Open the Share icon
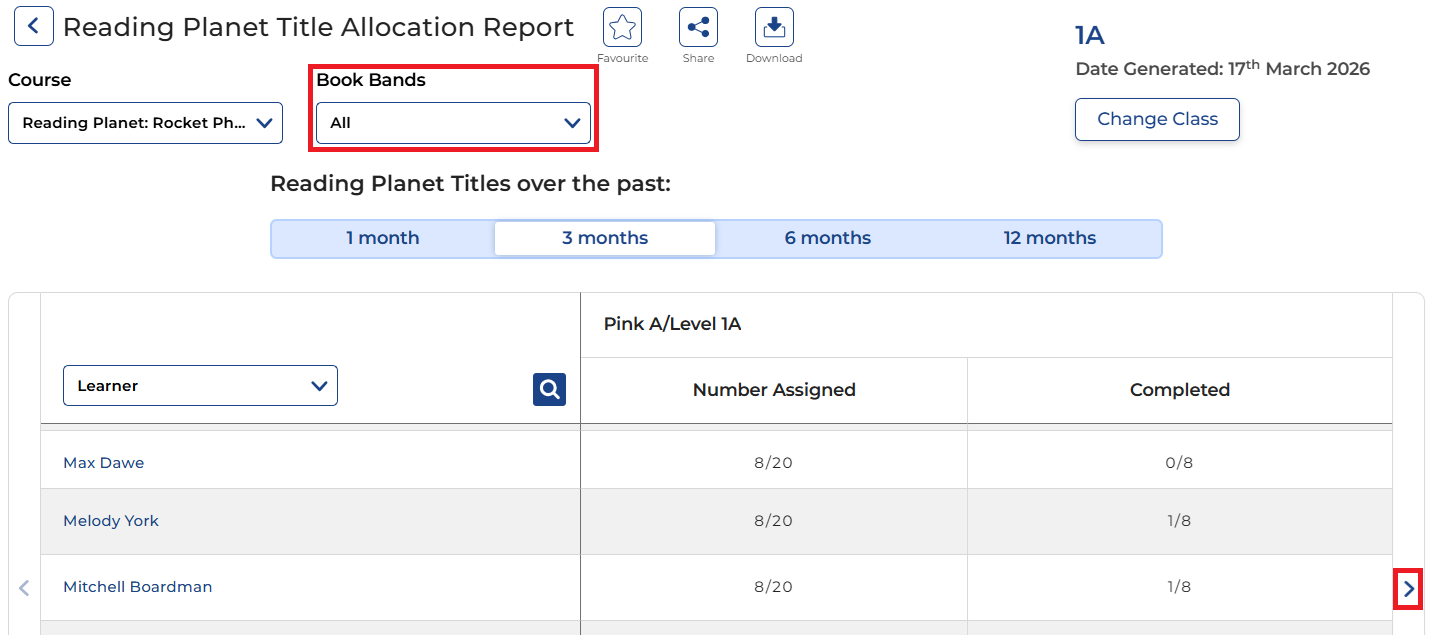This screenshot has width=1433, height=635. coord(698,27)
